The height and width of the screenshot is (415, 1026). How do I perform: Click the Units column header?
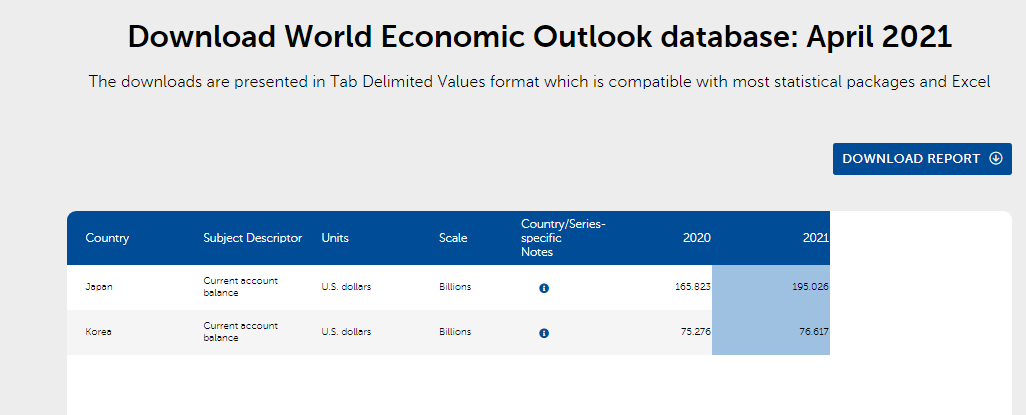coord(335,238)
